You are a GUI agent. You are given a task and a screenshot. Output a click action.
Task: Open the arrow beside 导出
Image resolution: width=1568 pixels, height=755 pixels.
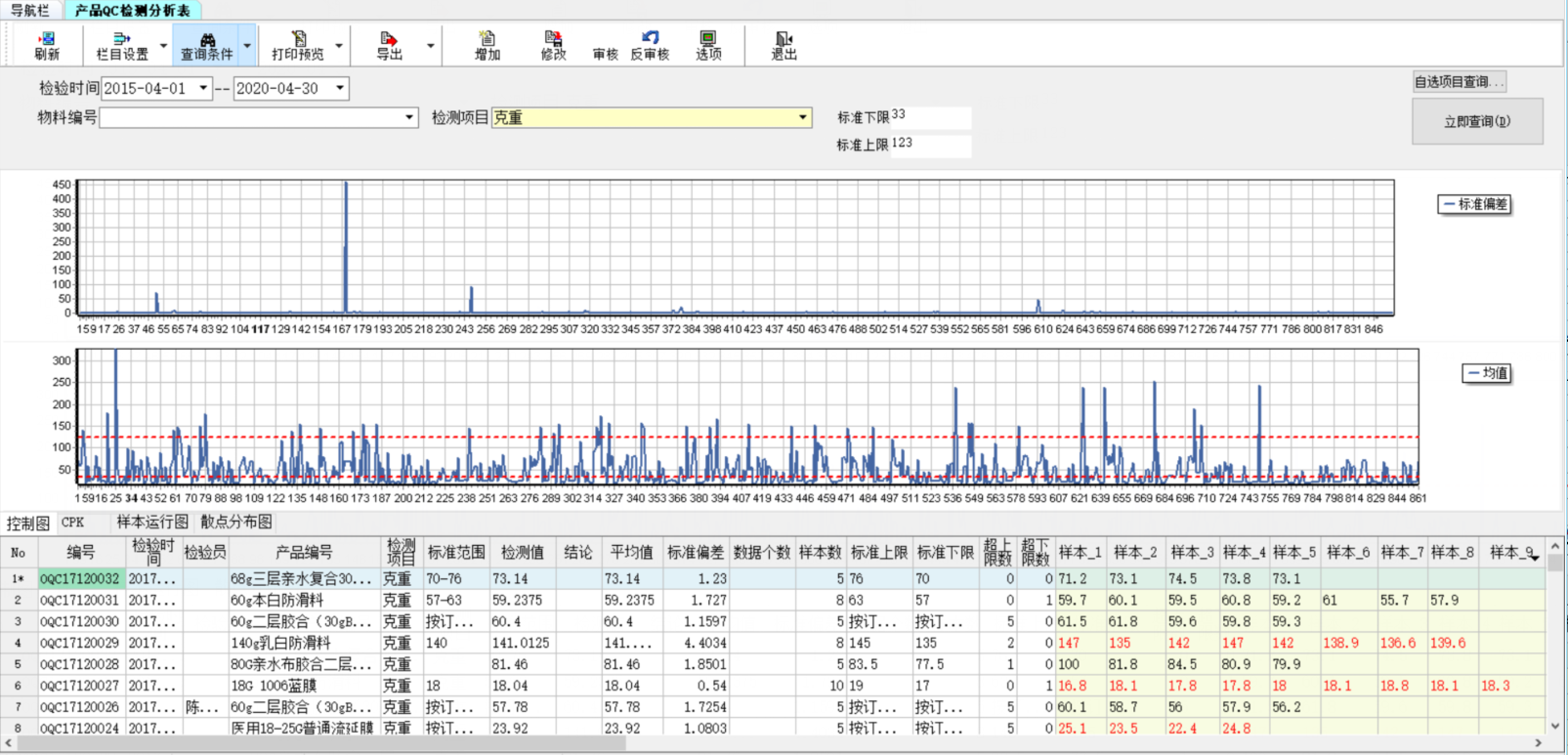pos(430,46)
